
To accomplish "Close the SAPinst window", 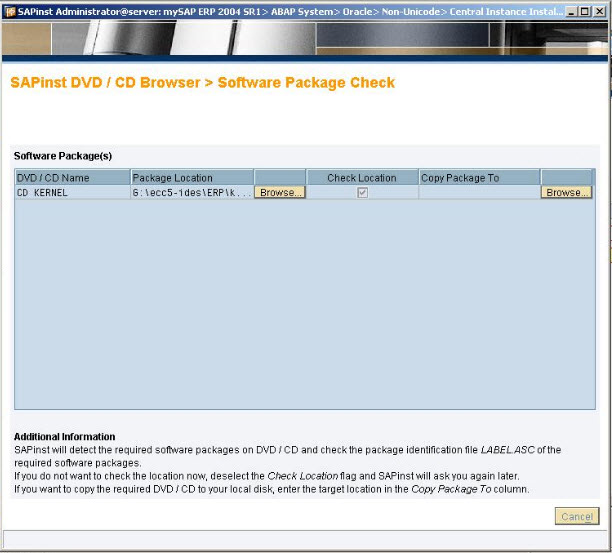I will point(600,12).
